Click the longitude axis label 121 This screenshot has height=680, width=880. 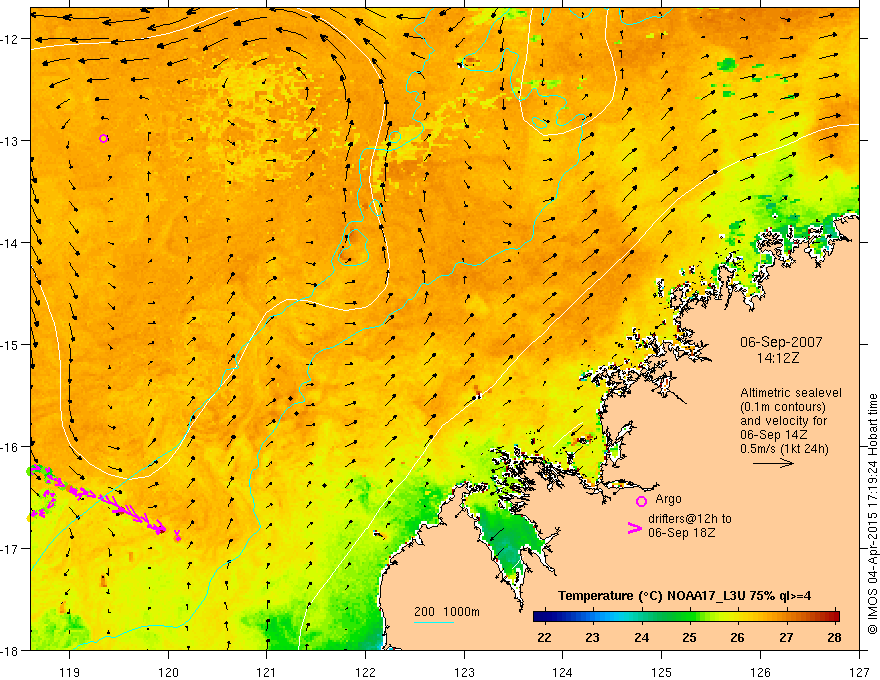[267, 672]
